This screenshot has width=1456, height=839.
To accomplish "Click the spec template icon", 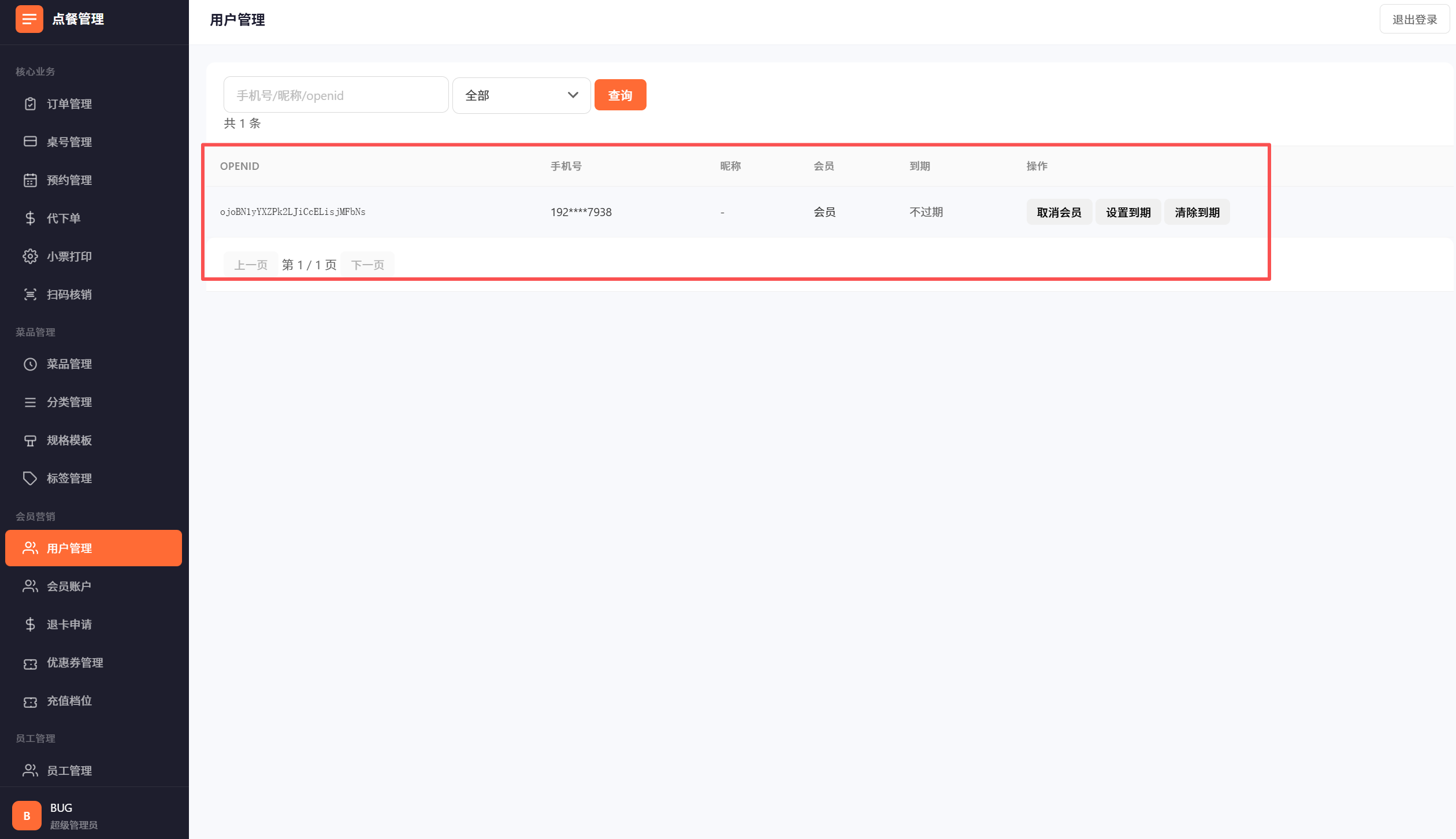I will tap(30, 440).
